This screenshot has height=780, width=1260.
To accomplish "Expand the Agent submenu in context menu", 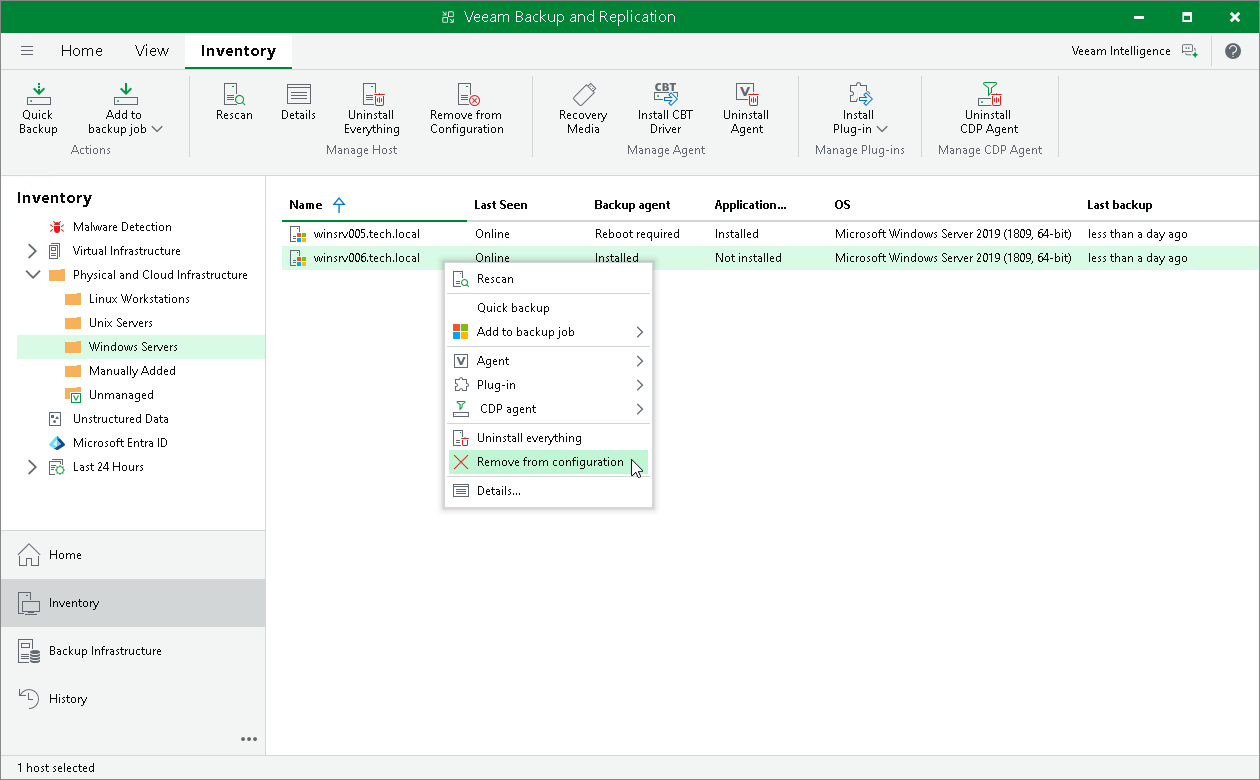I will [639, 361].
